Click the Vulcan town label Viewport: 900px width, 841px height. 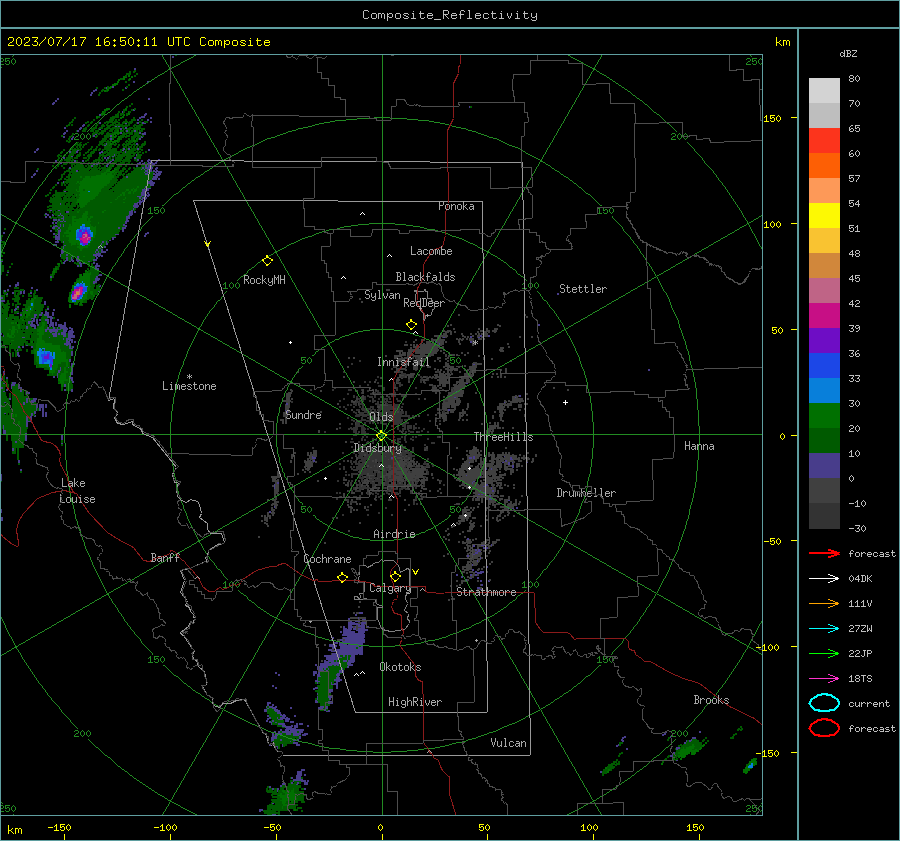pos(508,743)
